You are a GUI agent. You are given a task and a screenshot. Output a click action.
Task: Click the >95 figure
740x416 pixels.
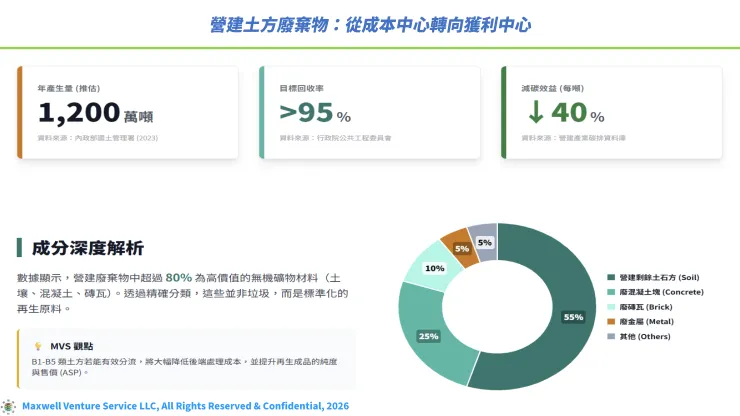coord(306,113)
